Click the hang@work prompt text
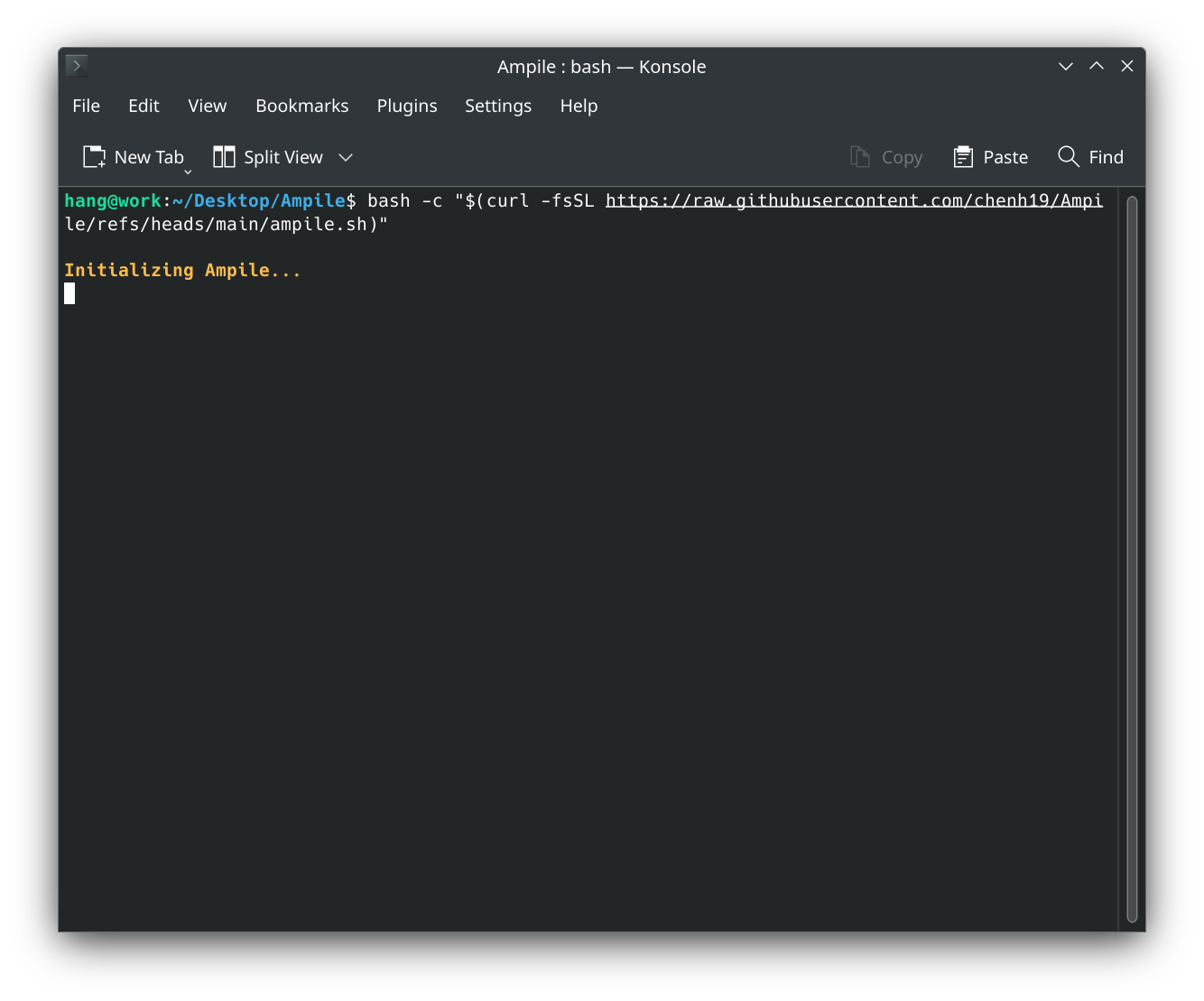The height and width of the screenshot is (1001, 1204). 113,200
